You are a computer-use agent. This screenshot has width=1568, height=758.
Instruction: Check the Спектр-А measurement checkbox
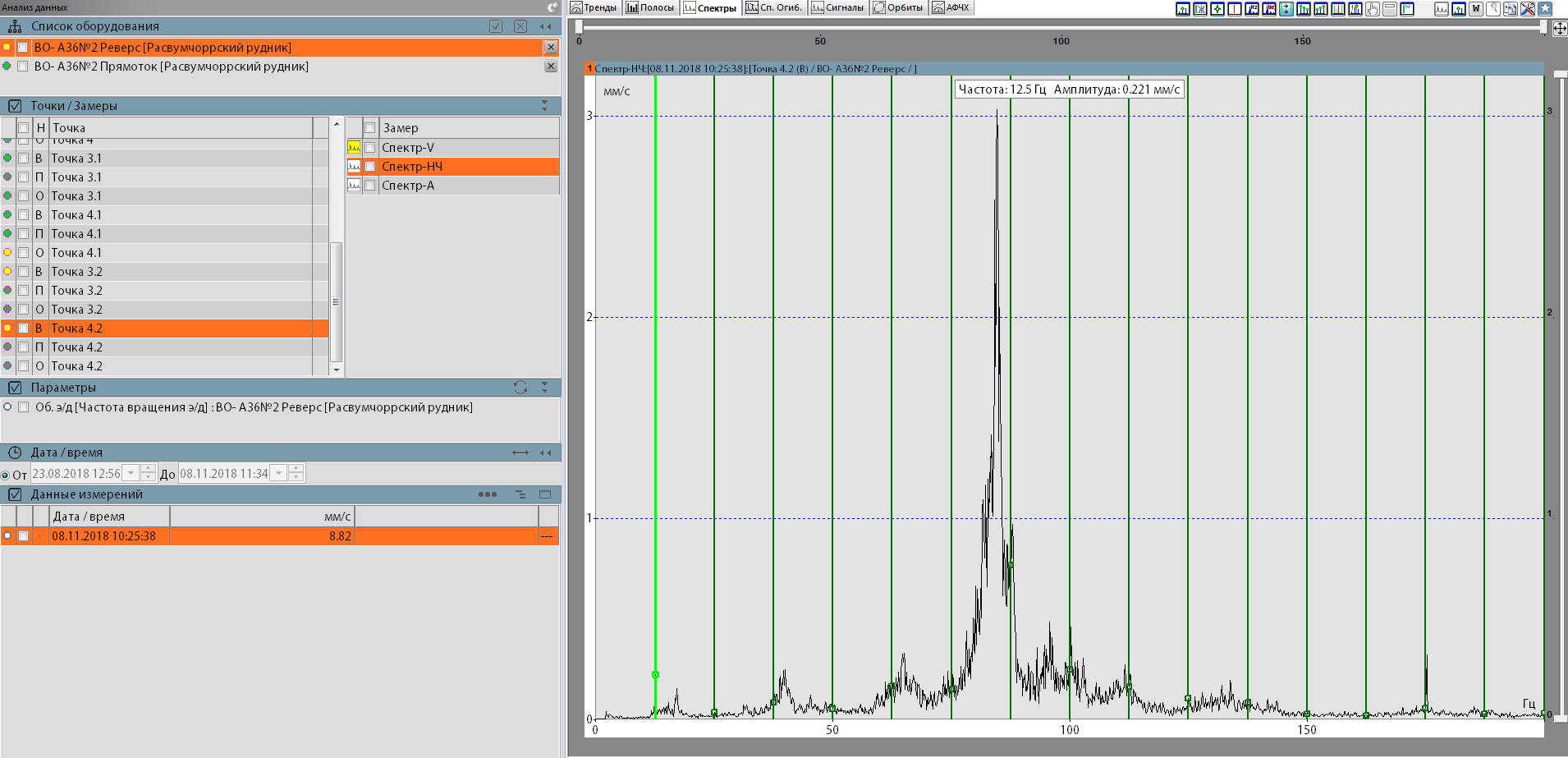pos(370,186)
